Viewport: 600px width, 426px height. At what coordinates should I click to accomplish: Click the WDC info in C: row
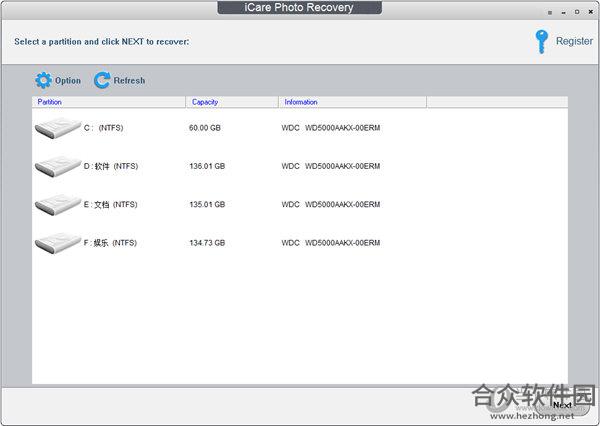tap(331, 128)
